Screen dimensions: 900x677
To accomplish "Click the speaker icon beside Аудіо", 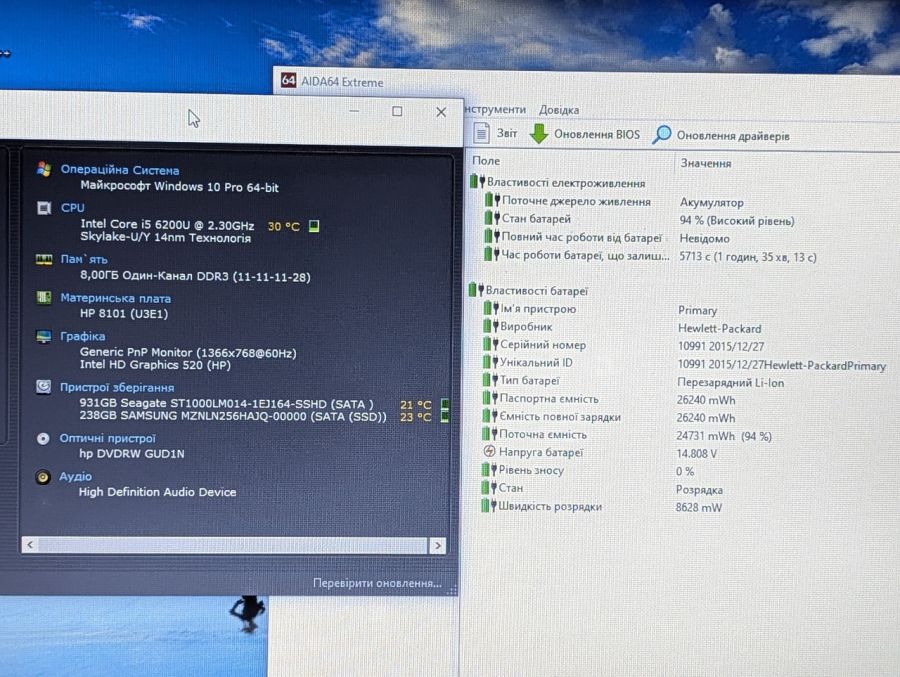I will [x=42, y=477].
